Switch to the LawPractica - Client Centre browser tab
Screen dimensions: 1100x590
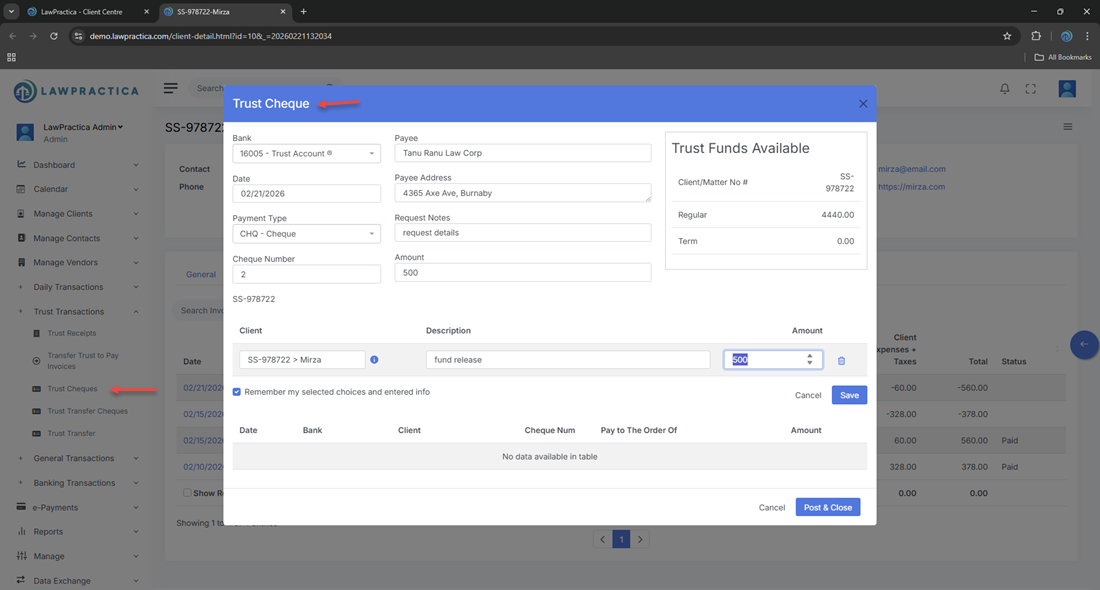point(83,12)
